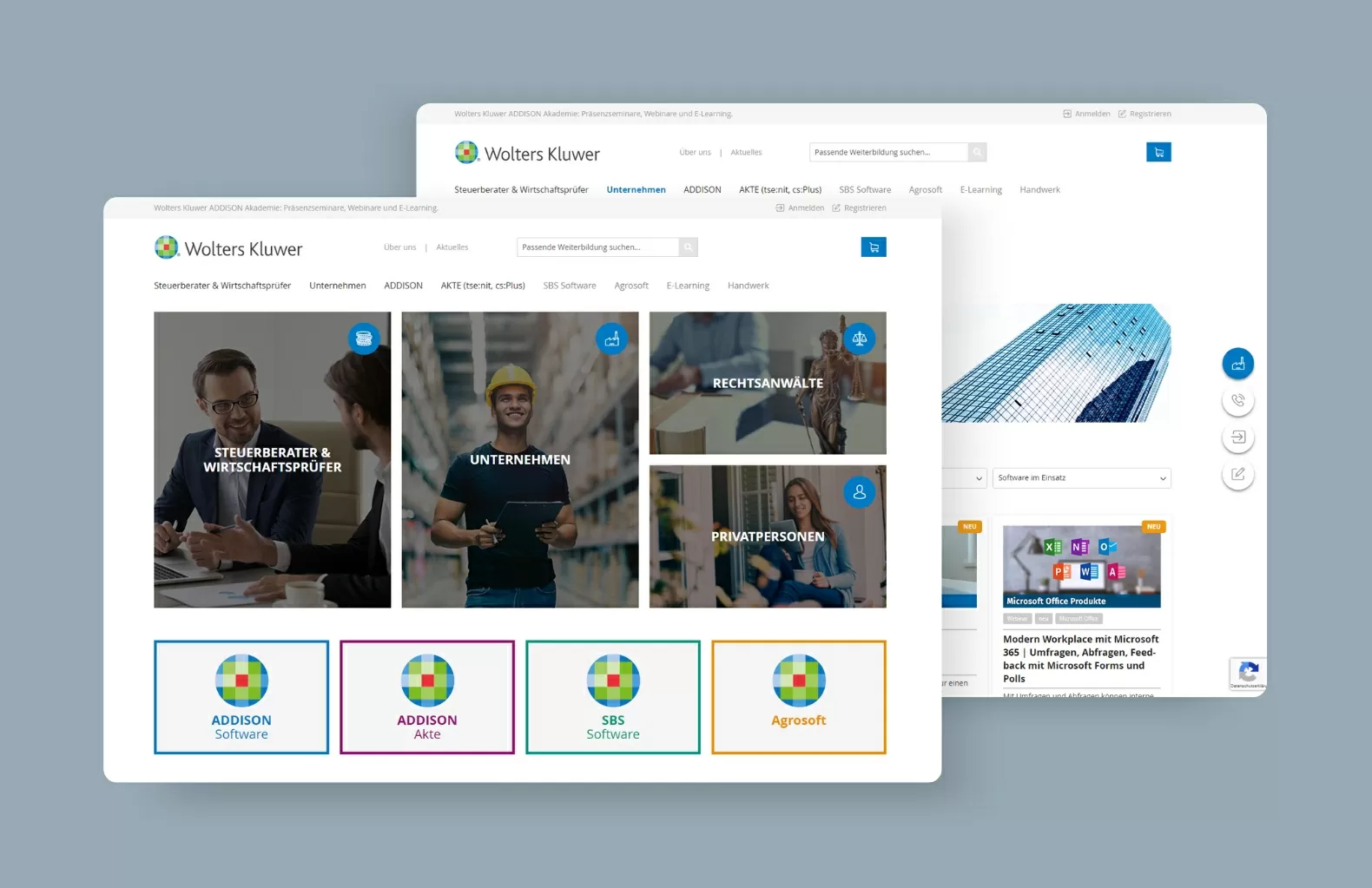The height and width of the screenshot is (888, 1372).
Task: Expand the partially hidden dropdown left of Software im Einsatz
Action: click(x=965, y=478)
